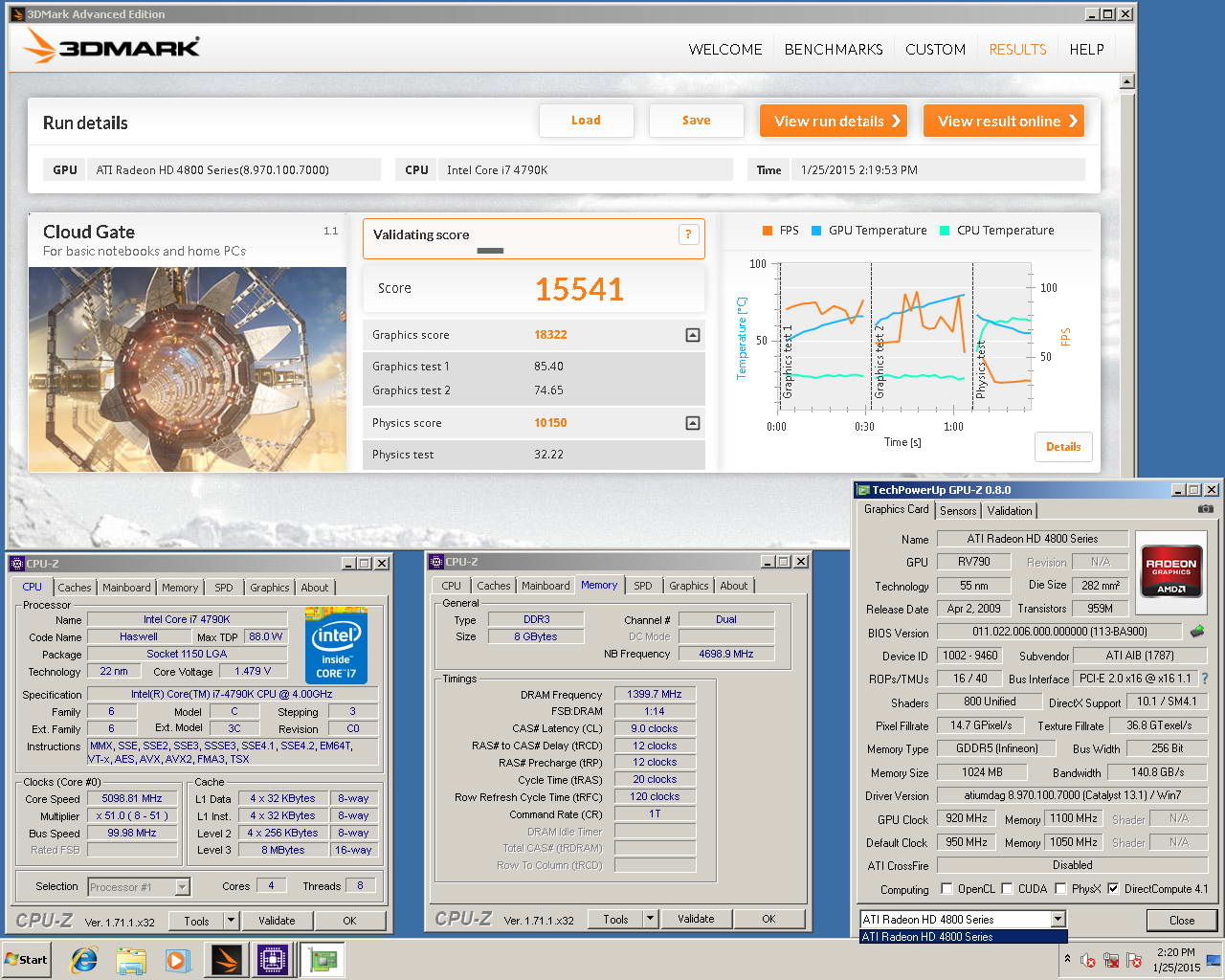
Task: Switch to GPU-Z Validation tab
Action: (x=1010, y=511)
